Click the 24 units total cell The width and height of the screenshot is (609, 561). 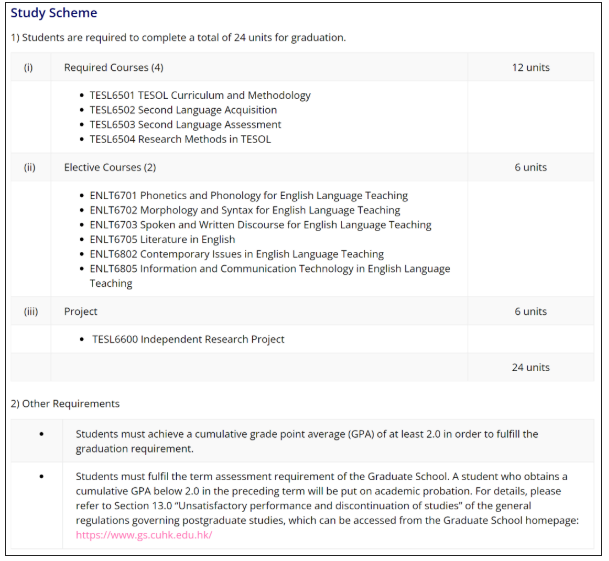(531, 367)
